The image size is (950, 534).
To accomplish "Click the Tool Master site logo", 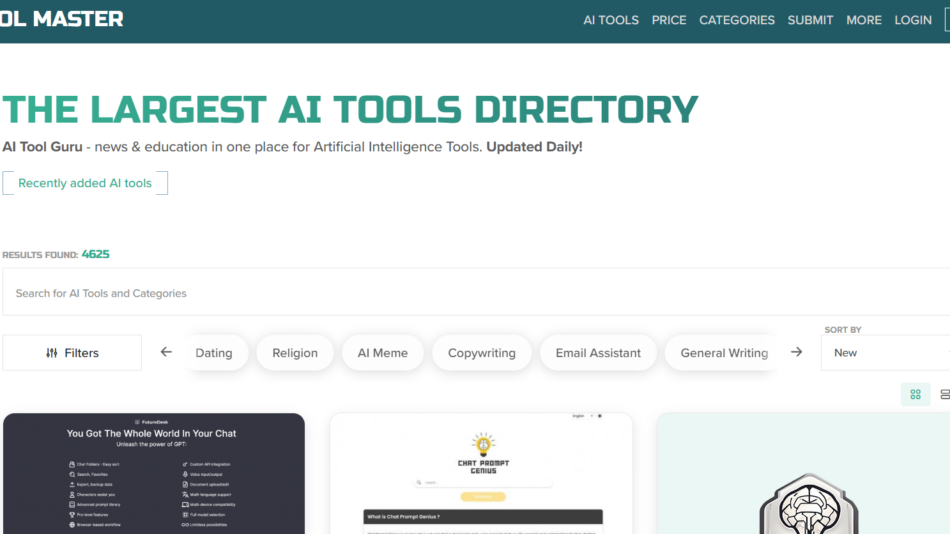I will (x=61, y=19).
